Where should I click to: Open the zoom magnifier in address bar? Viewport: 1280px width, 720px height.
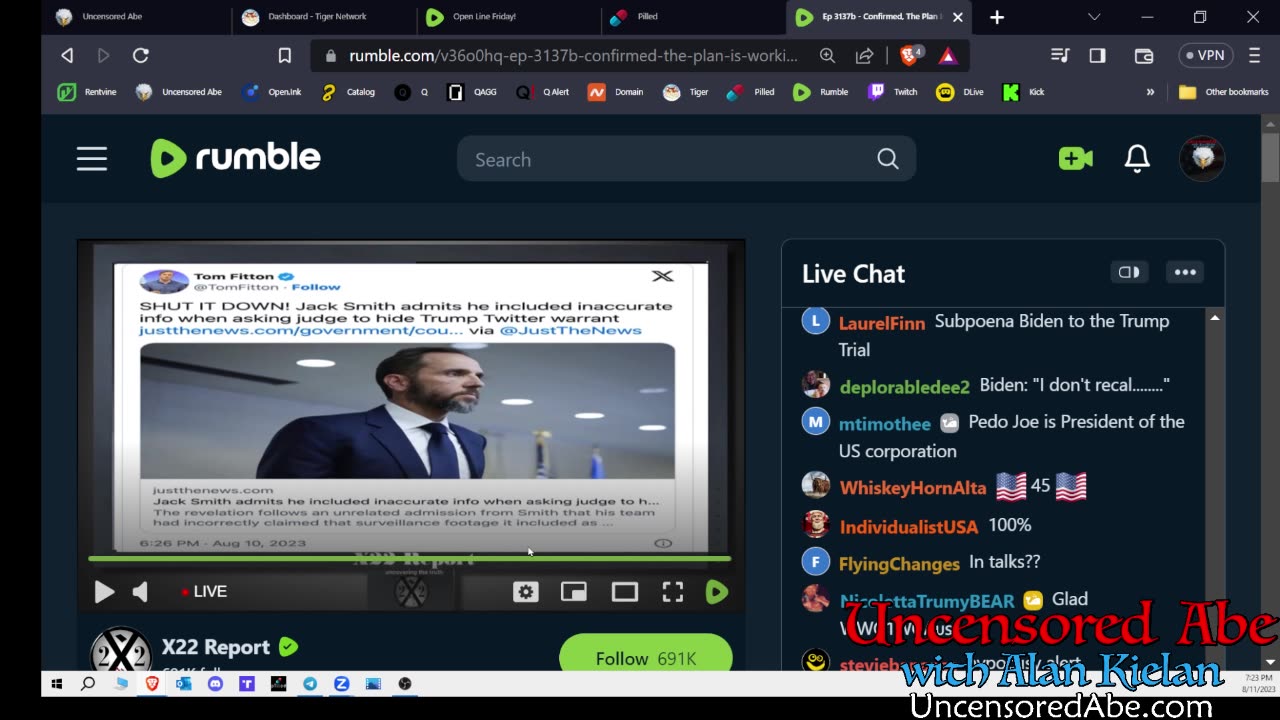tap(827, 56)
